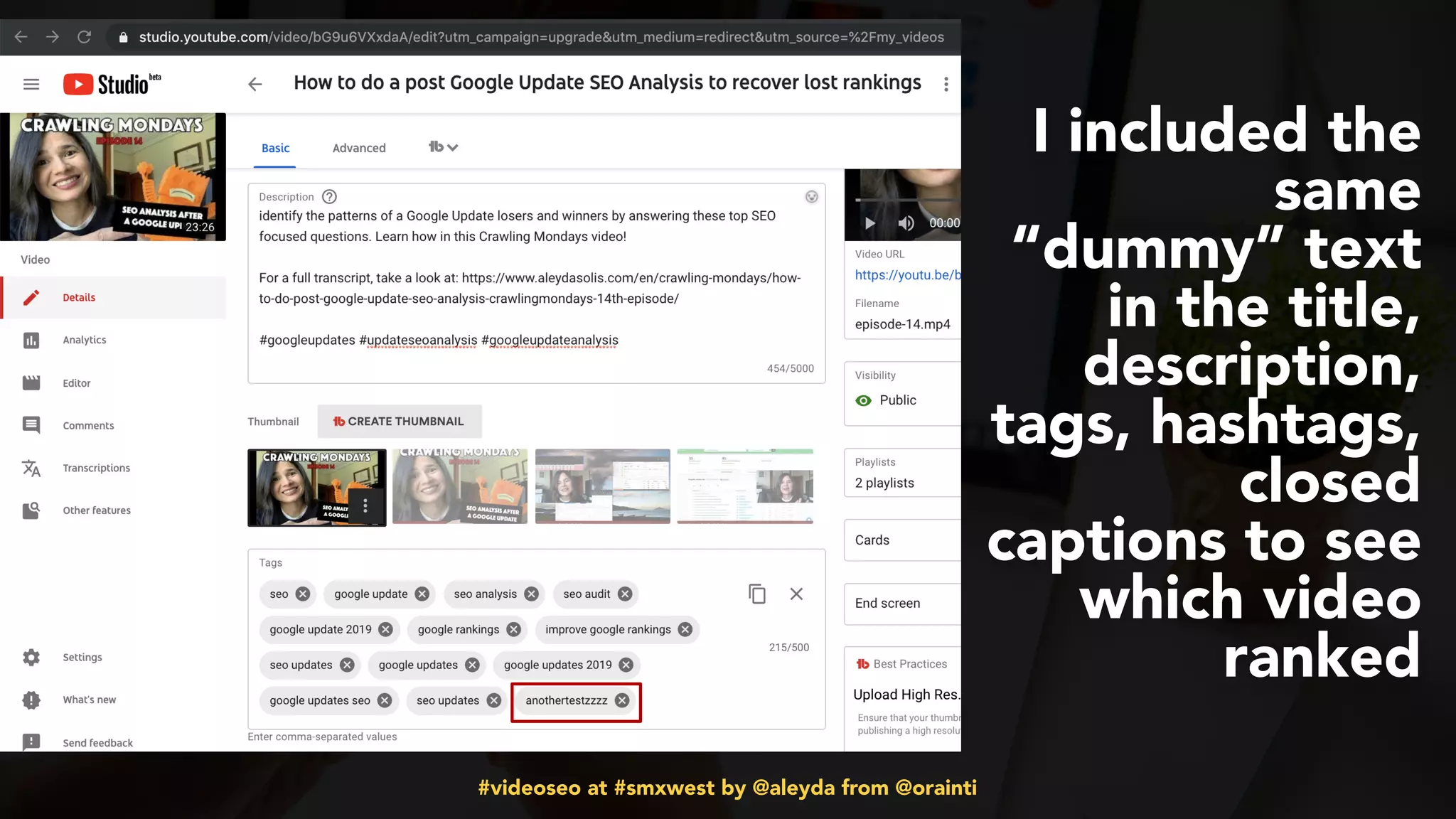Switch to the Basic tab
The width and height of the screenshot is (1456, 819).
click(275, 148)
